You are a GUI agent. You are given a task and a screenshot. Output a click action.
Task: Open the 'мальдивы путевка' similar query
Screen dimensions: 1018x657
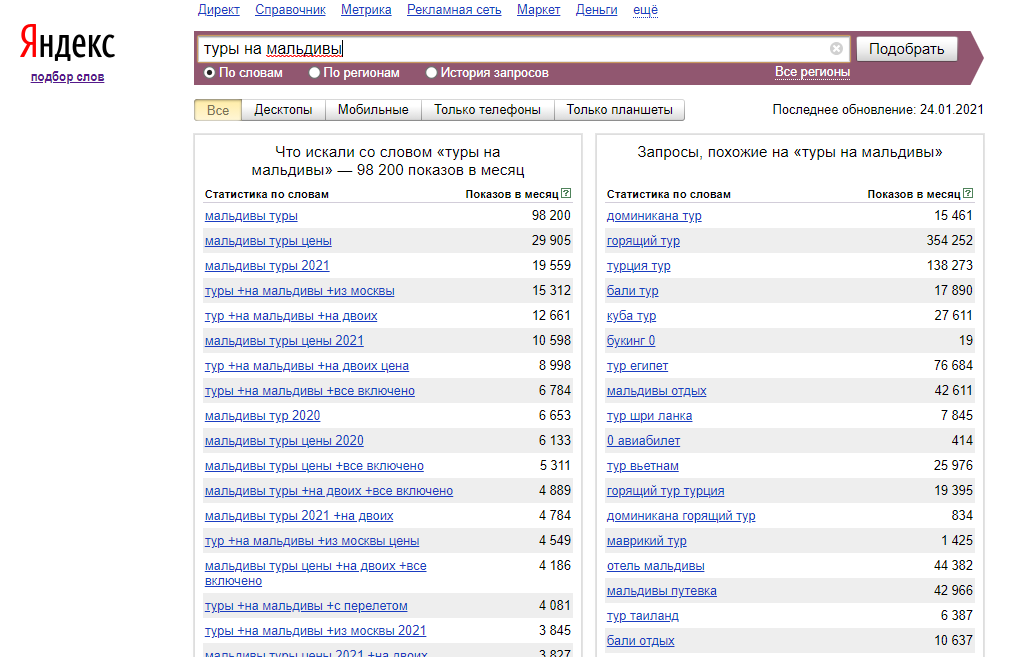pyautogui.click(x=662, y=591)
